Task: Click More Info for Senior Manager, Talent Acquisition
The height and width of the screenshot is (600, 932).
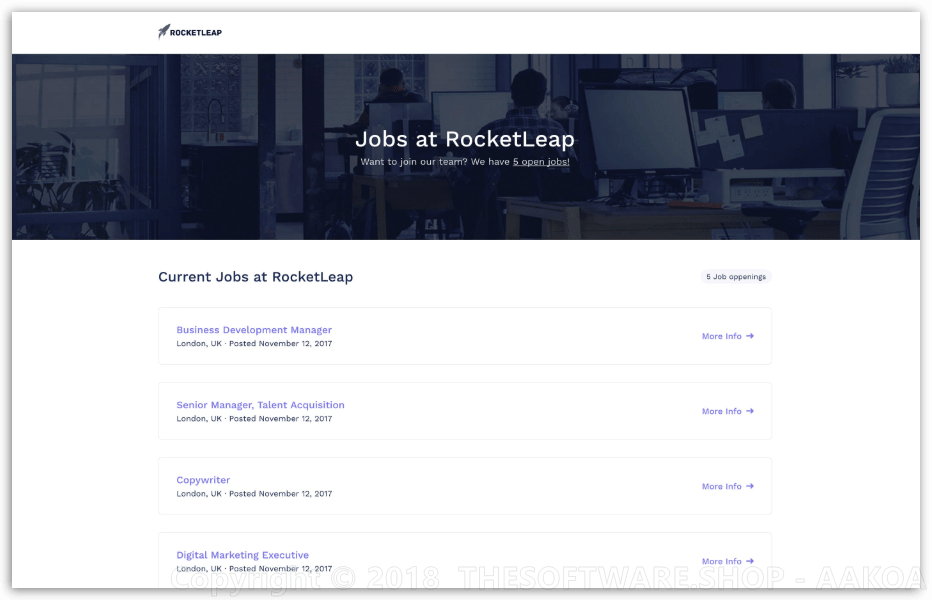Action: point(721,411)
